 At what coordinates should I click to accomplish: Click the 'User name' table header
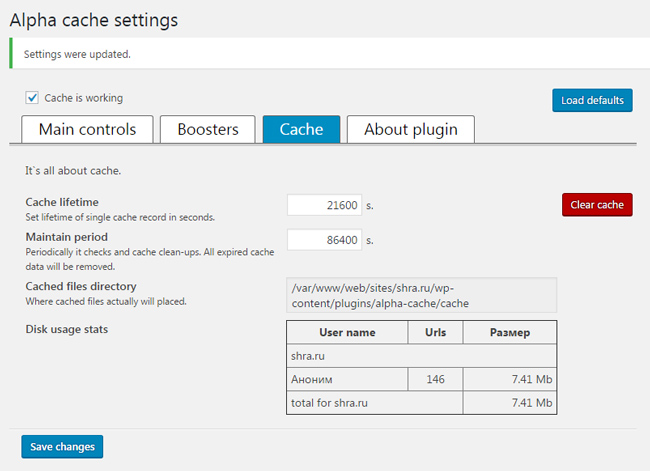tap(347, 332)
